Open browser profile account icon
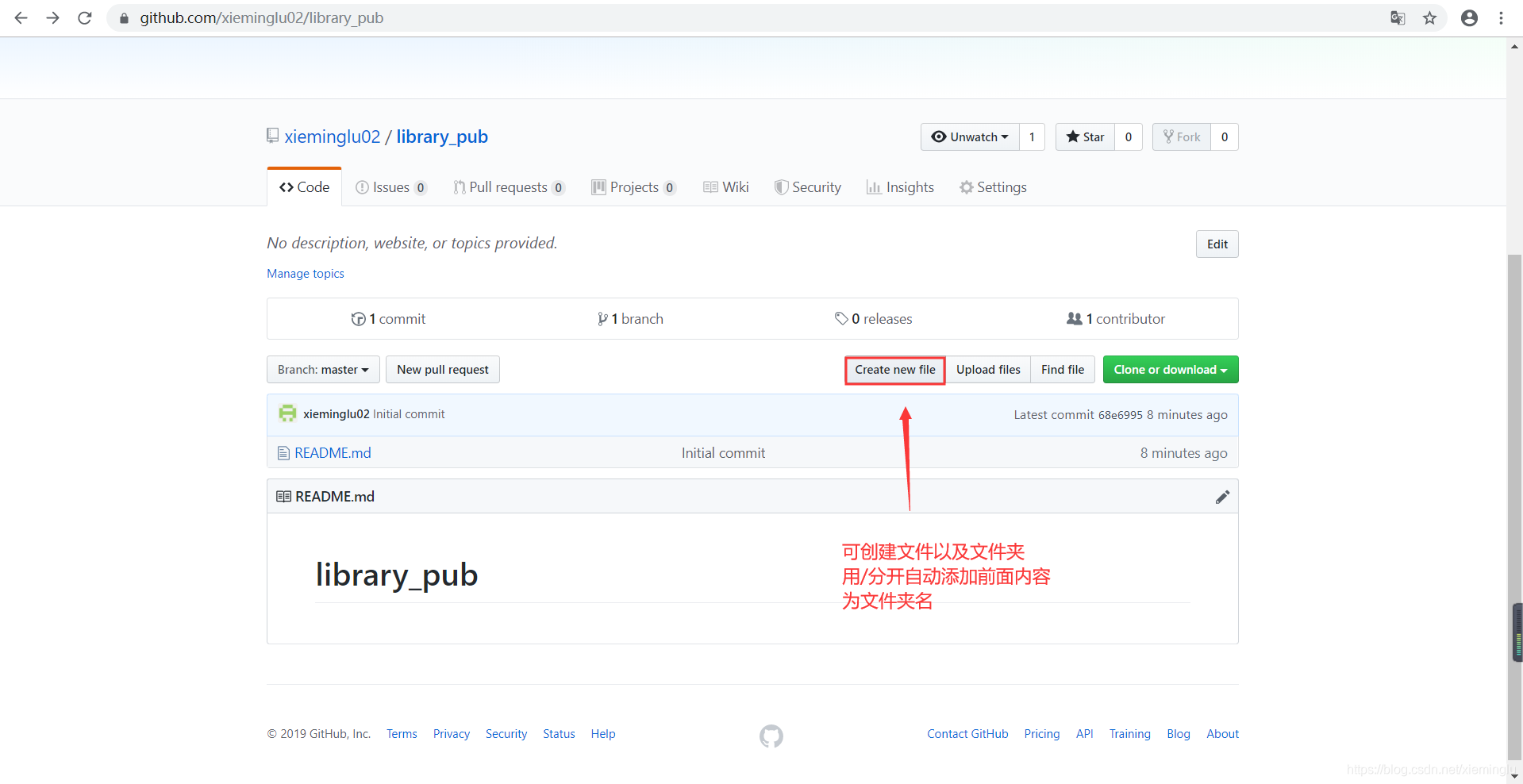This screenshot has height=784, width=1523. coord(1470,17)
